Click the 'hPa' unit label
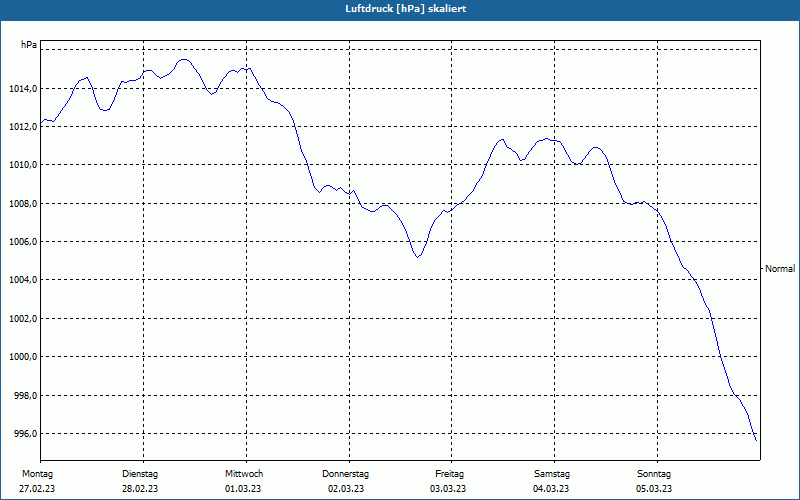 [29, 45]
